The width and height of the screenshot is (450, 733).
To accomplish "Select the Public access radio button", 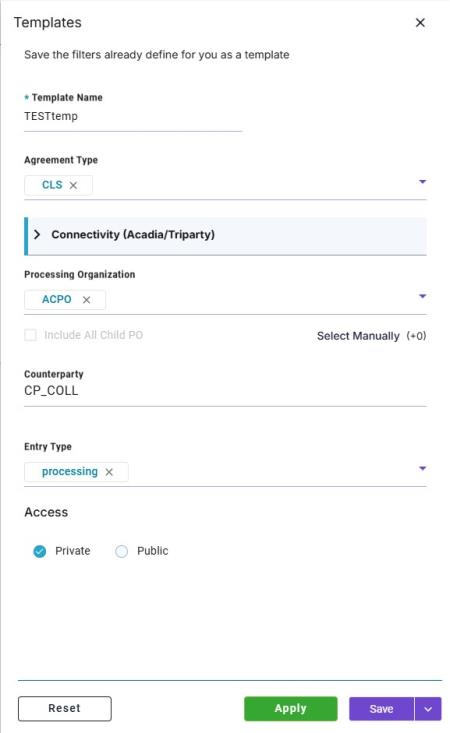I will (x=121, y=551).
